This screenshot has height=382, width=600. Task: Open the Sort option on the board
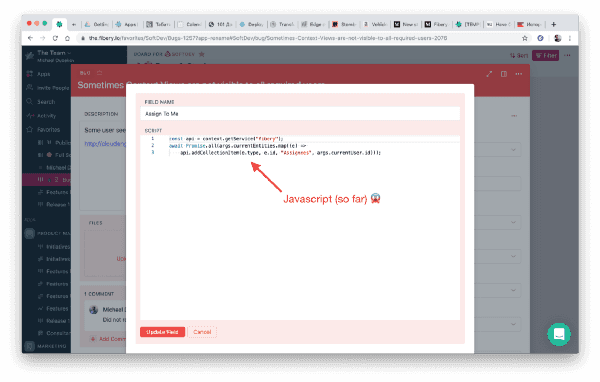(519, 56)
